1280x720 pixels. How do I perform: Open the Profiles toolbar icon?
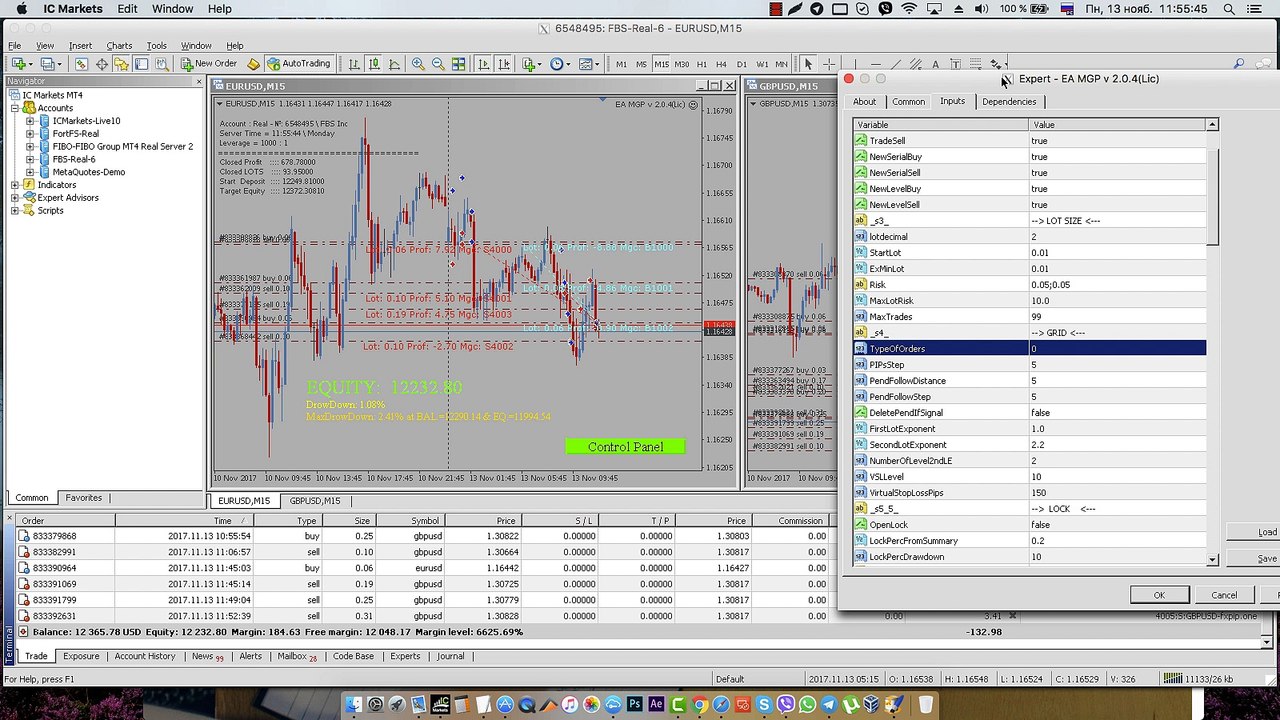(46, 64)
